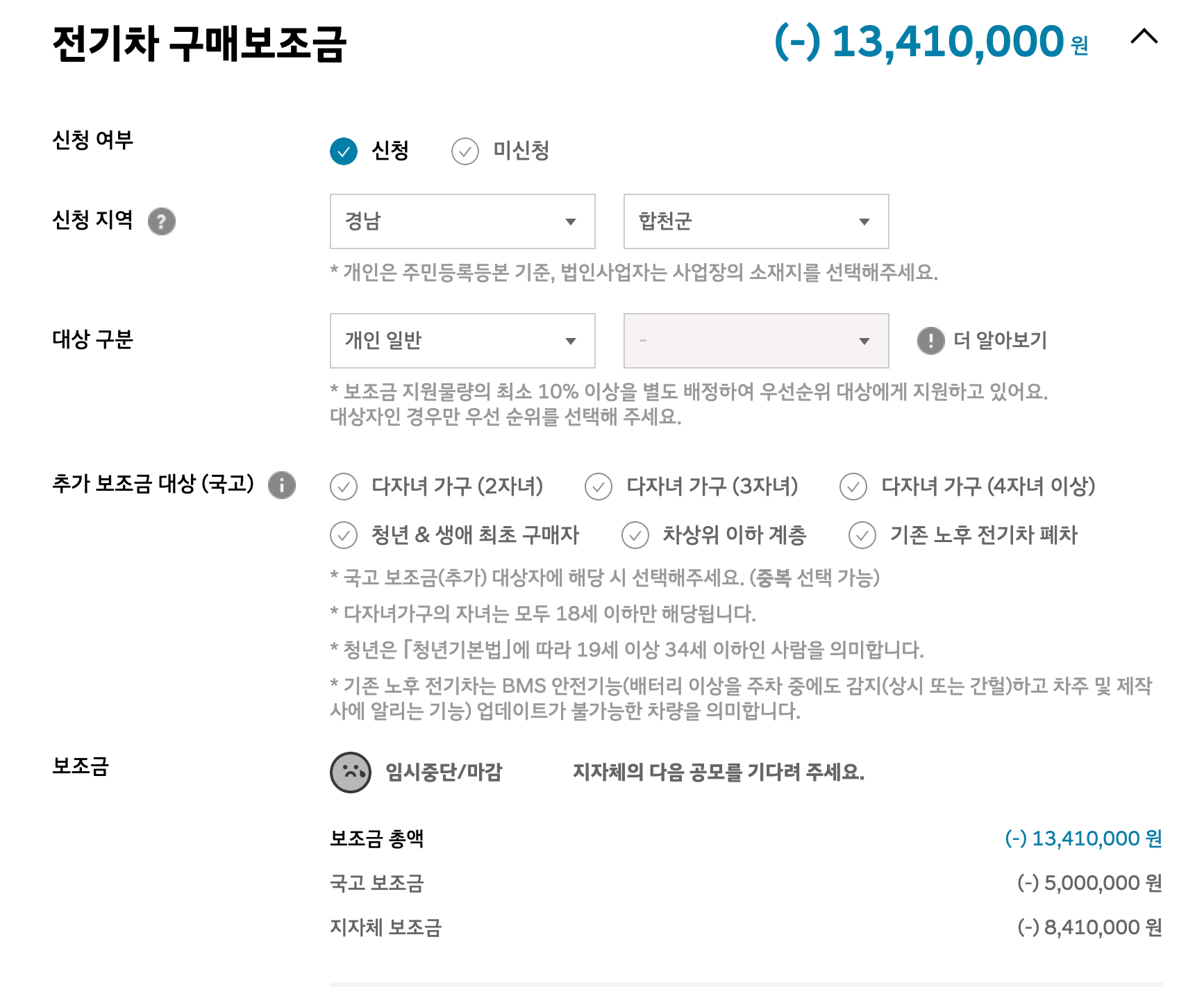Open the 합천군 district dropdown
Image resolution: width=1204 pixels, height=987 pixels.
[755, 221]
